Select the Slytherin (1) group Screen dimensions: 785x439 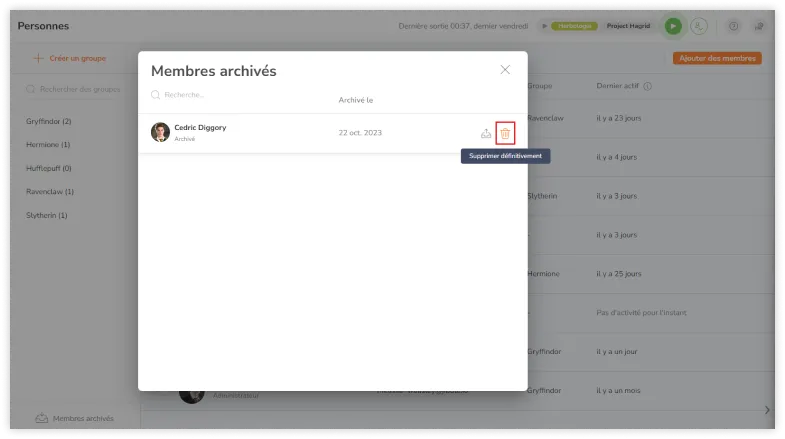pyautogui.click(x=47, y=215)
